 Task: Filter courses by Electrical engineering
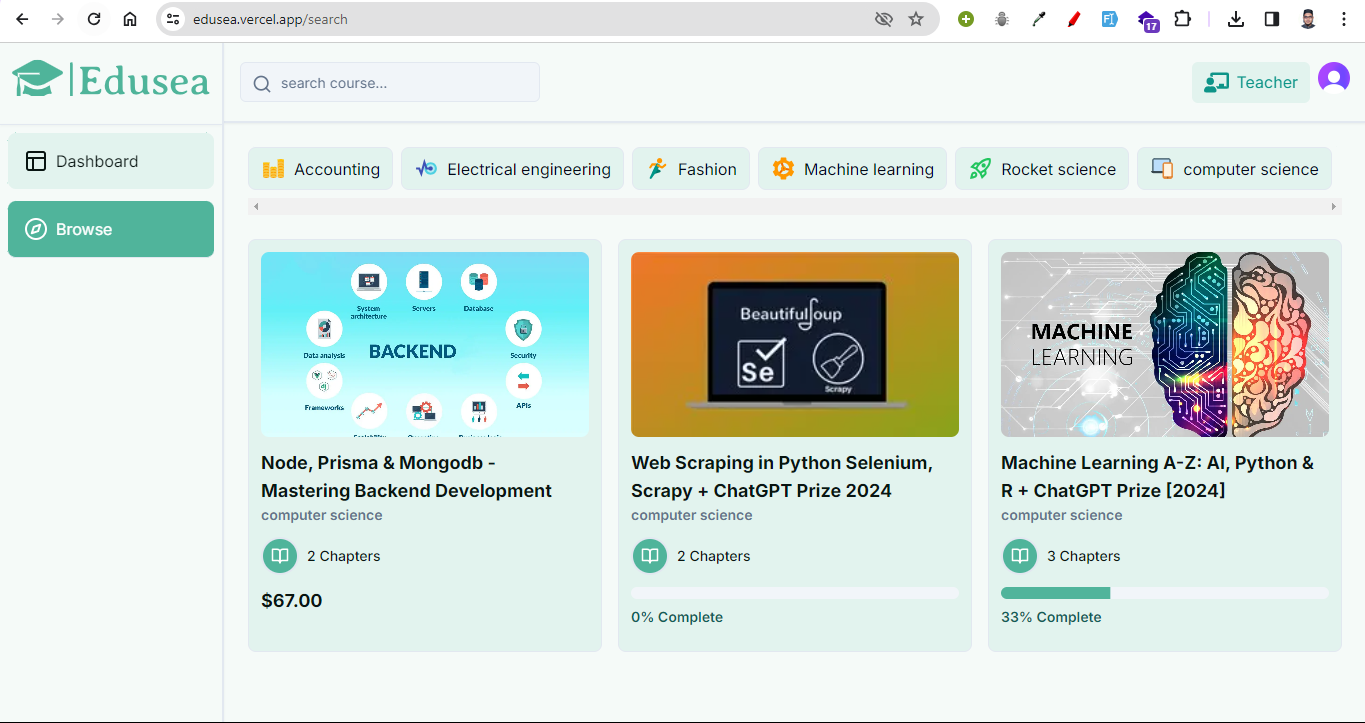pos(513,169)
